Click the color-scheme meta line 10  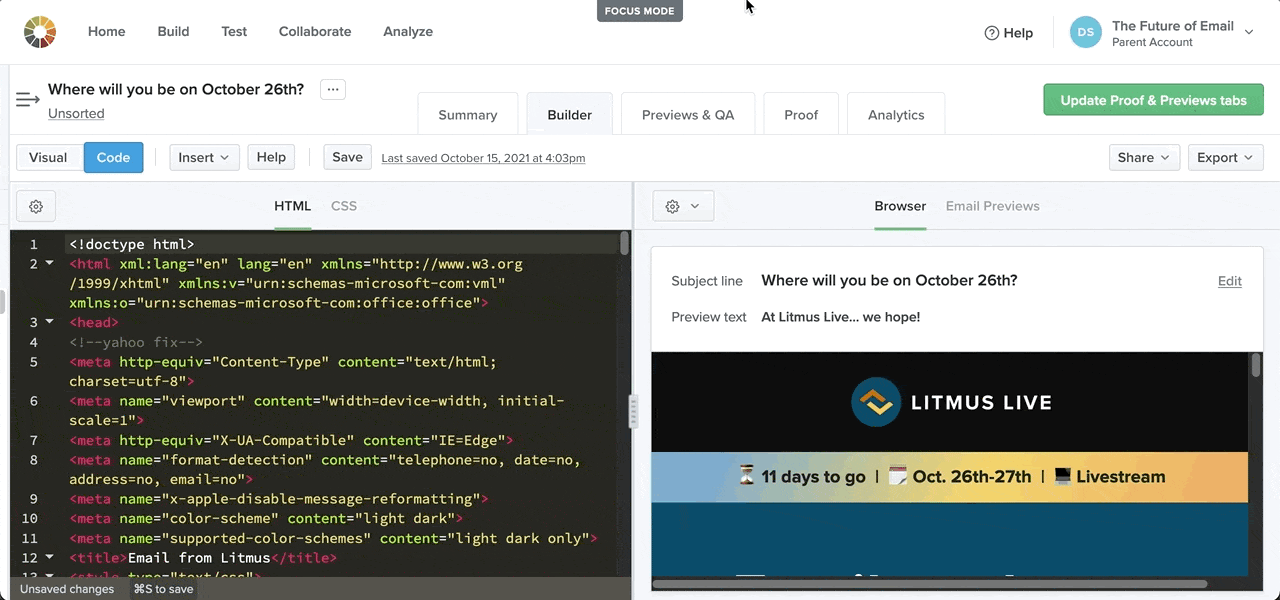[x=266, y=518]
